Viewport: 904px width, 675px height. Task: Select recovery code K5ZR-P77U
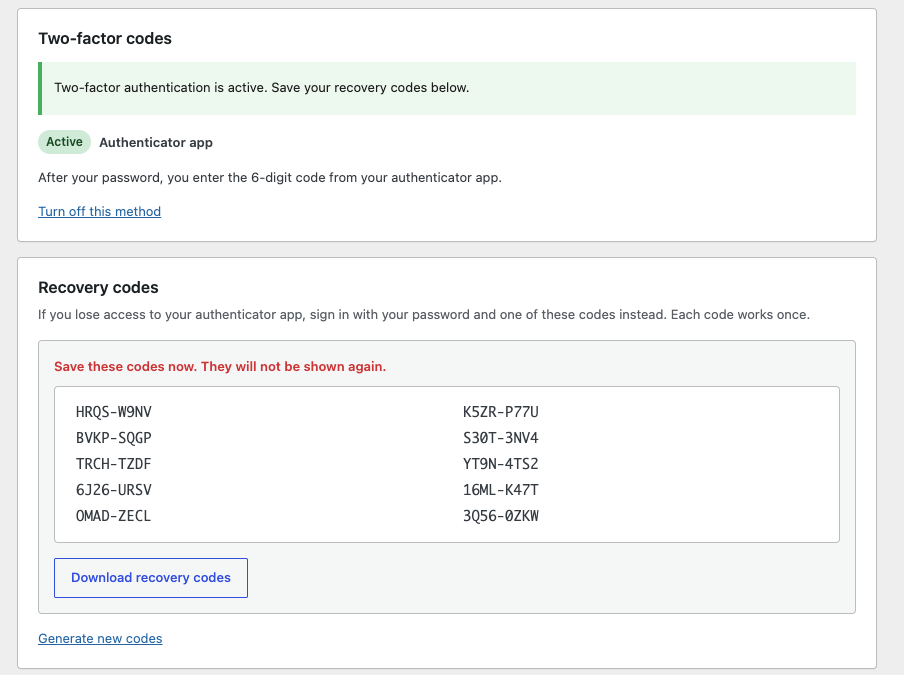tap(501, 412)
